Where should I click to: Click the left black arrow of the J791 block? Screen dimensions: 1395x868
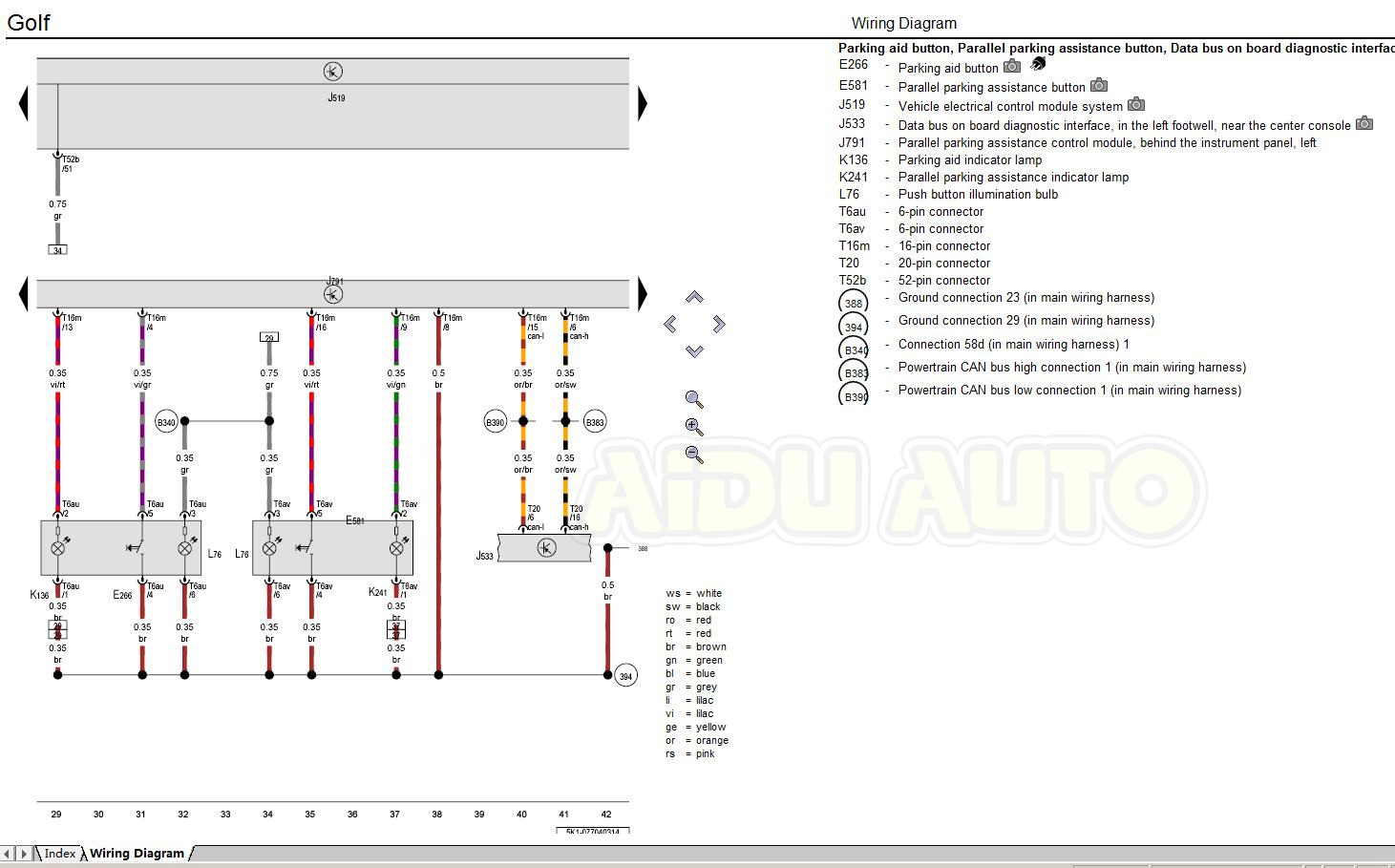pos(24,293)
